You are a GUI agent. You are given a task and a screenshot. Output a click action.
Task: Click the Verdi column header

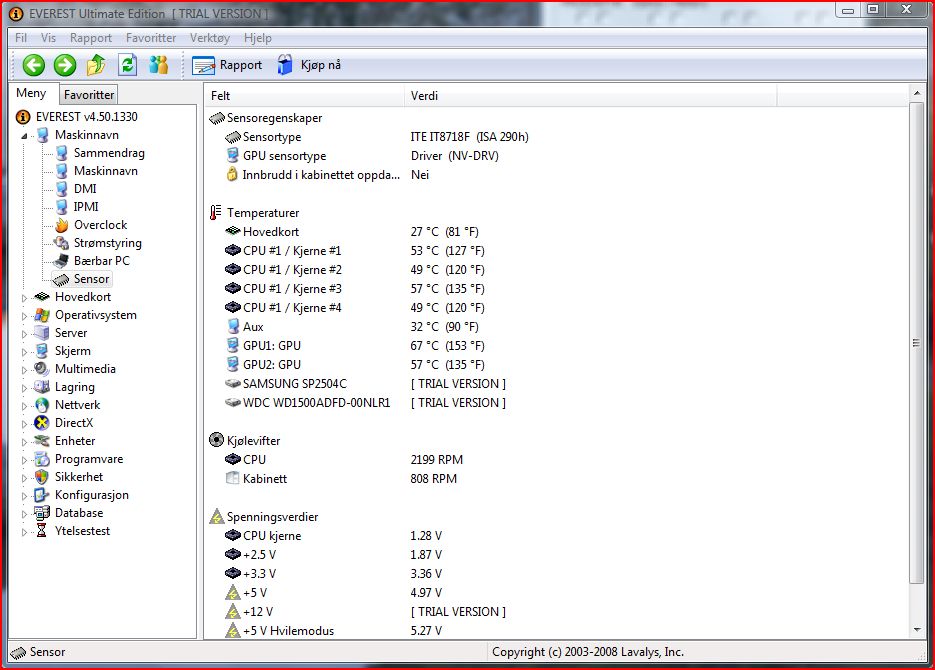(590, 95)
